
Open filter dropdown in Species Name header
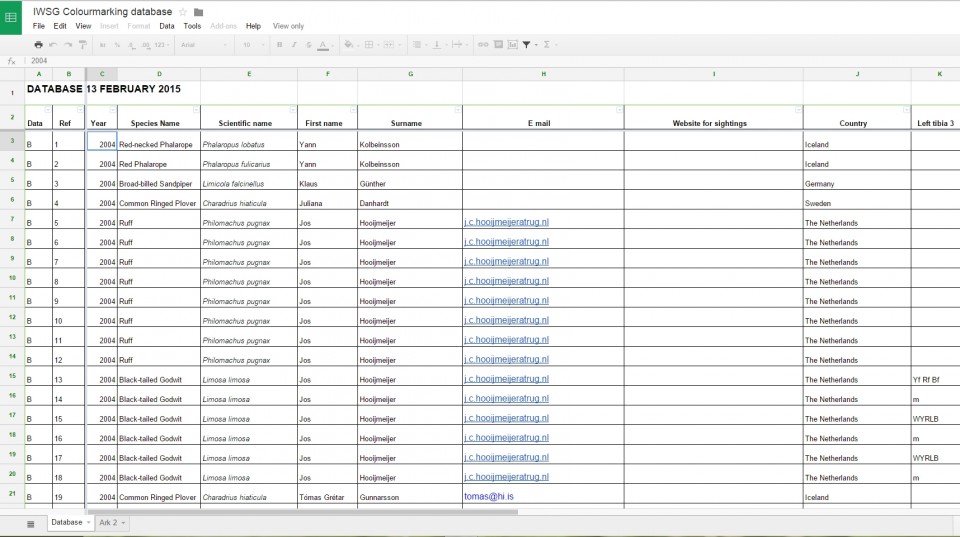click(195, 110)
